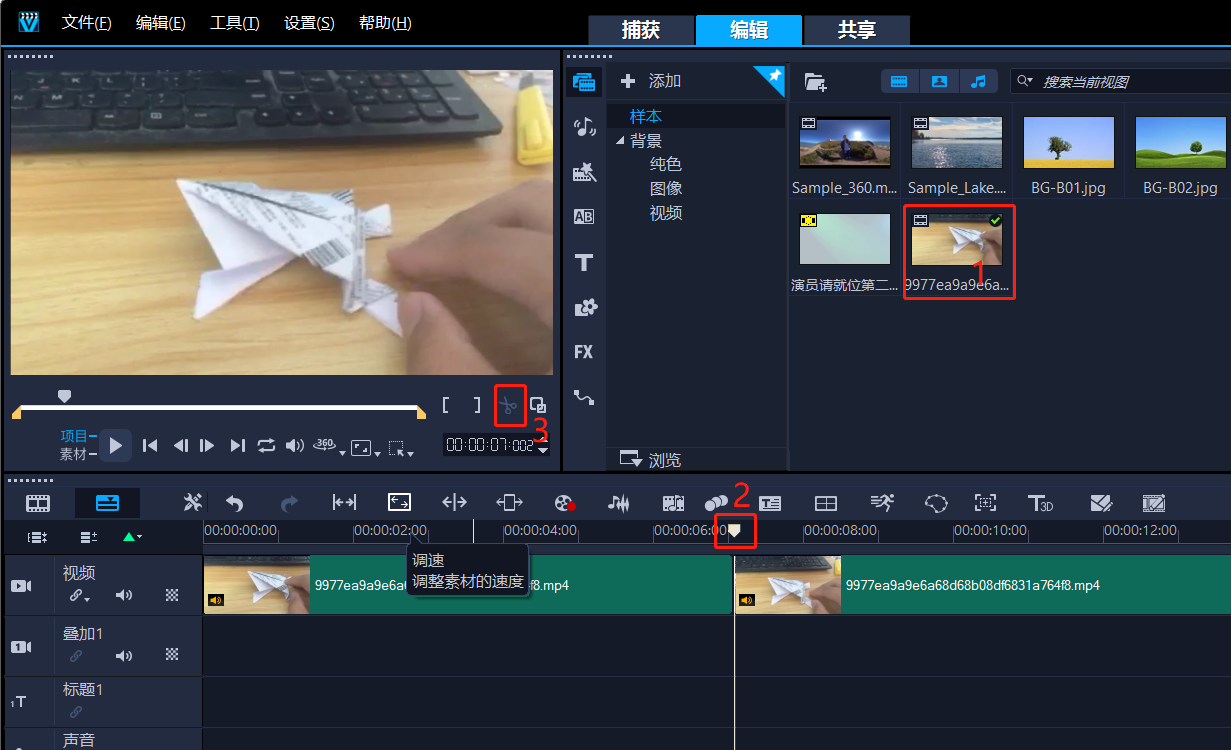1231x750 pixels.
Task: Click the scissors split clip icon
Action: coord(509,405)
